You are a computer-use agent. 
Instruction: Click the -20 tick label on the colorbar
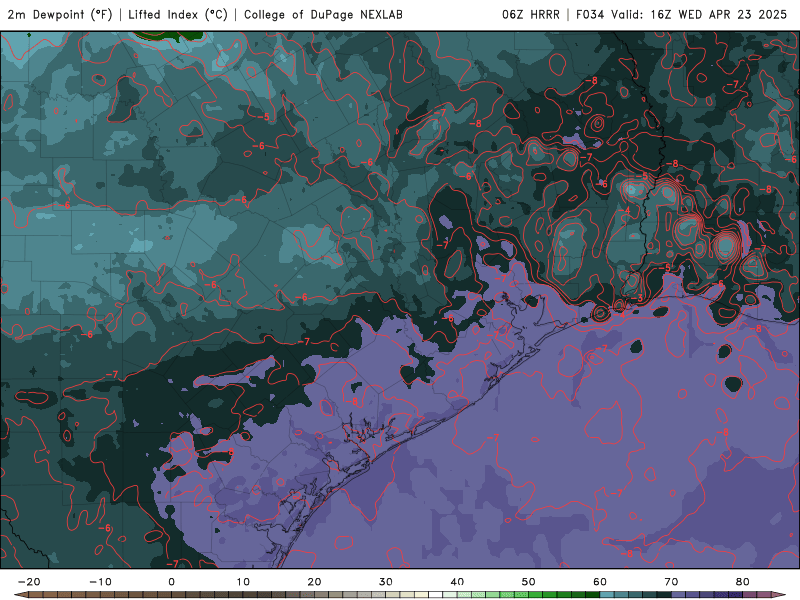click(29, 582)
